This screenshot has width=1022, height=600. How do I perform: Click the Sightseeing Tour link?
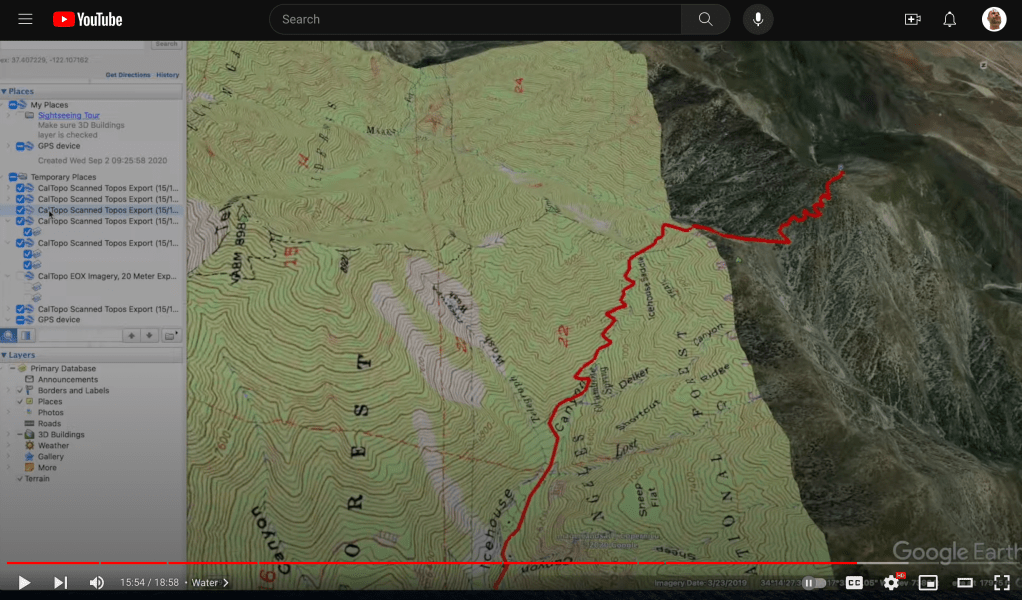(68, 115)
